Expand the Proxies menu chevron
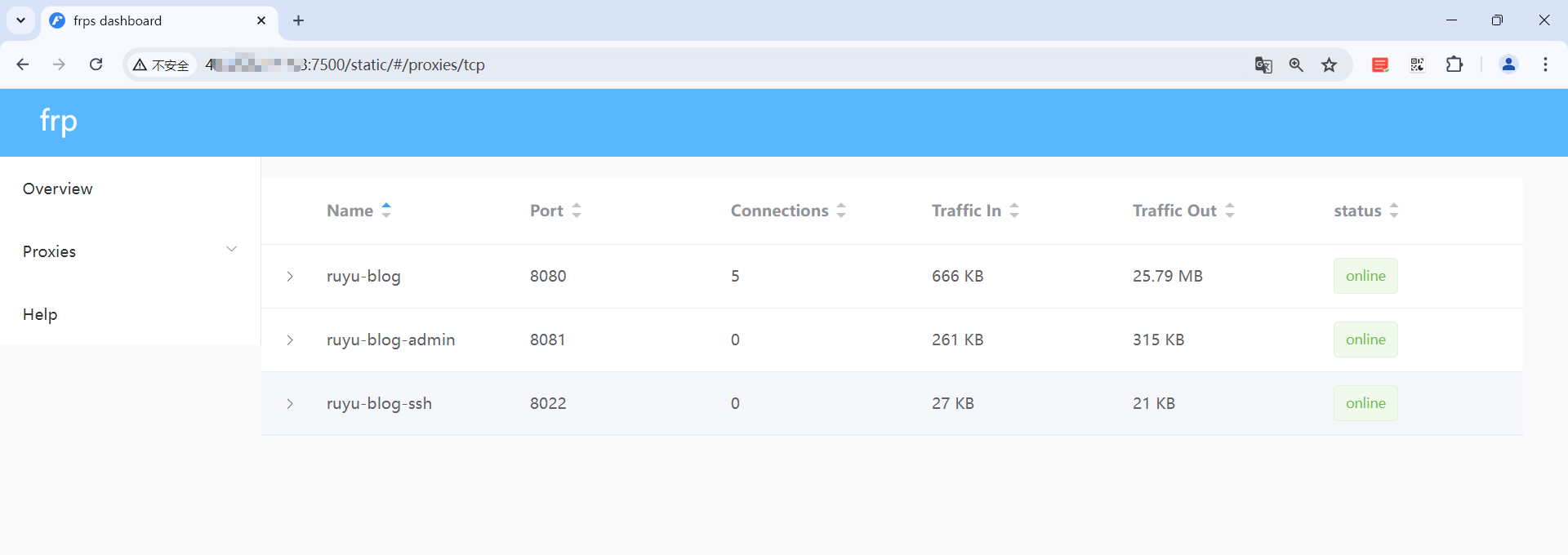 tap(231, 250)
